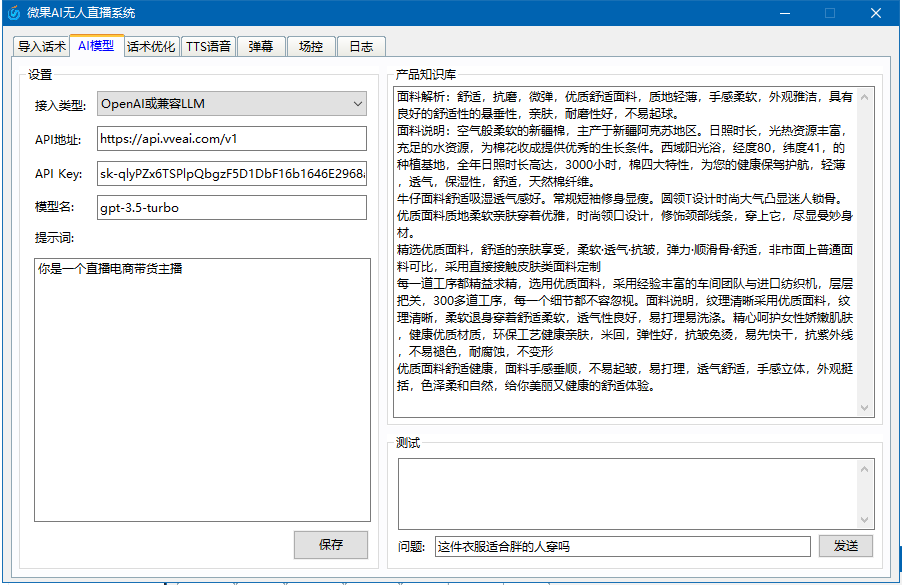This screenshot has width=902, height=585.
Task: Open the TTS语音 tab
Action: tap(208, 46)
